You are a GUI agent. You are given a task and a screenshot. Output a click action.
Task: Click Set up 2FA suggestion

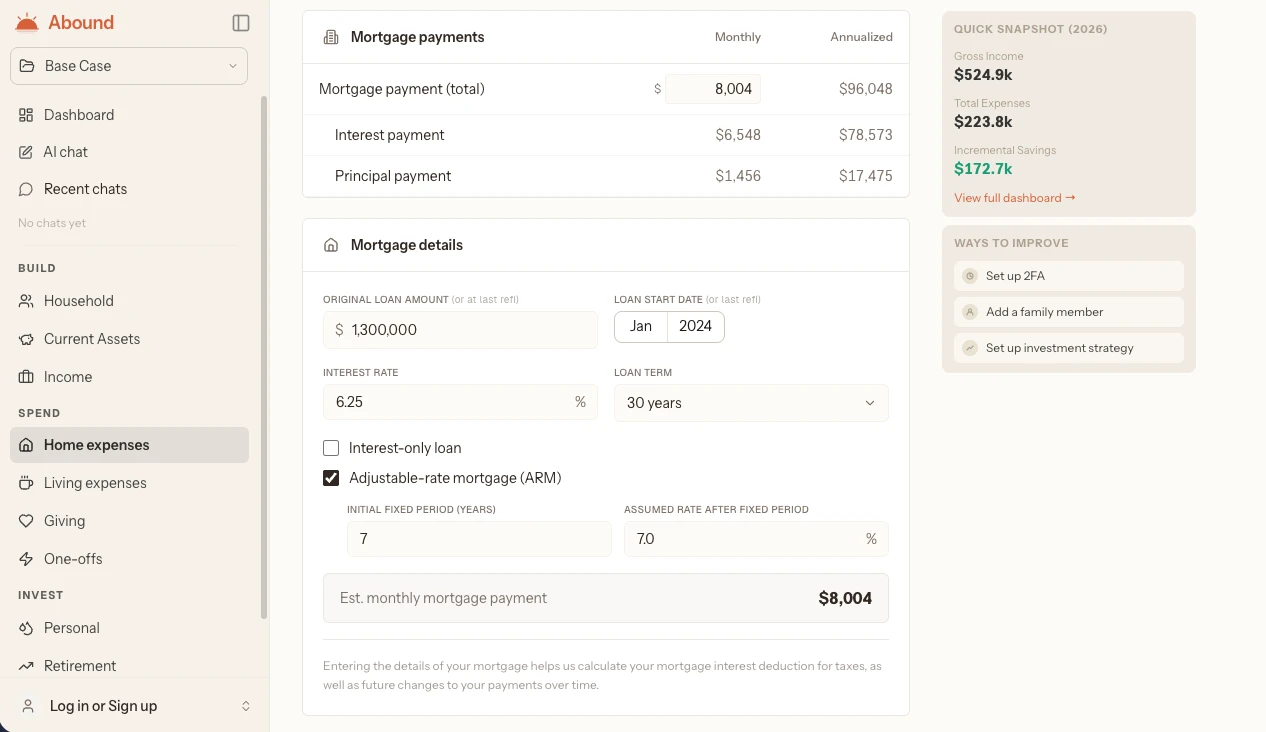[x=1069, y=276]
